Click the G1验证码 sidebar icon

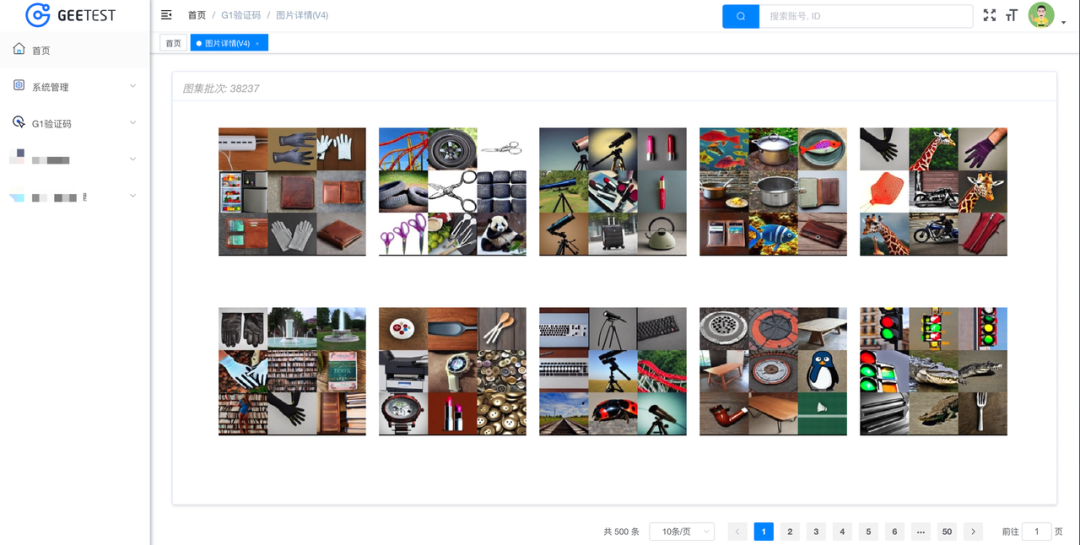19,122
